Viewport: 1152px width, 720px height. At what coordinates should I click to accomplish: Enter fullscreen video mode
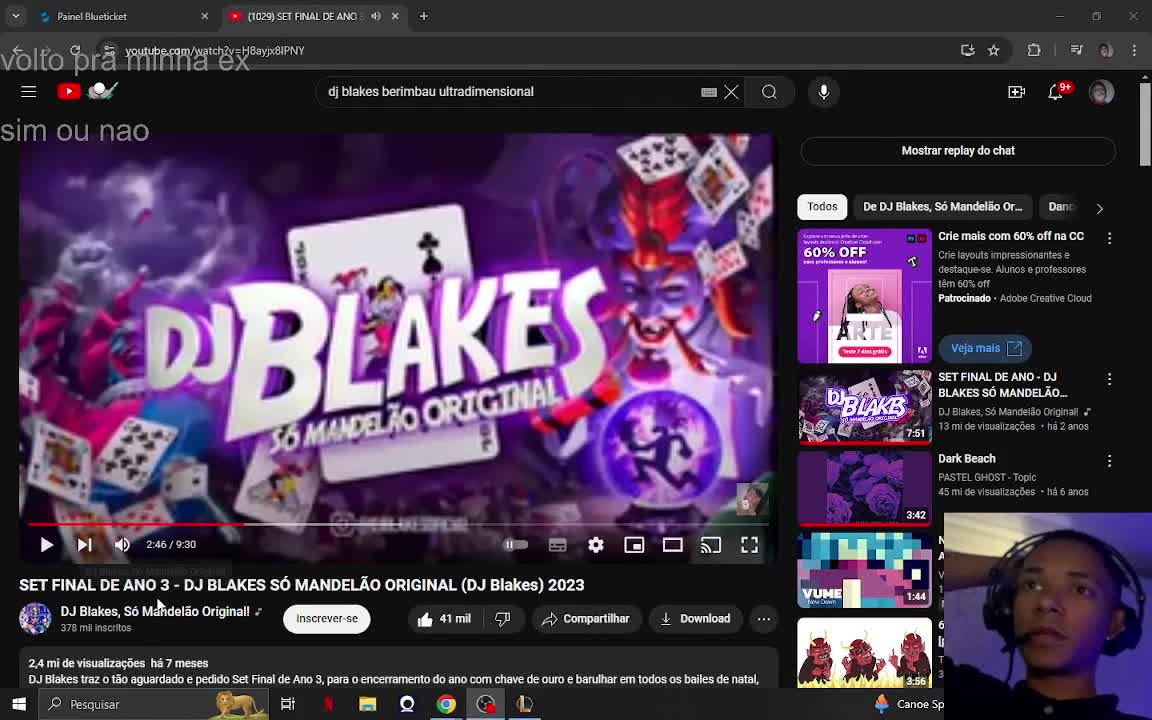(x=749, y=544)
